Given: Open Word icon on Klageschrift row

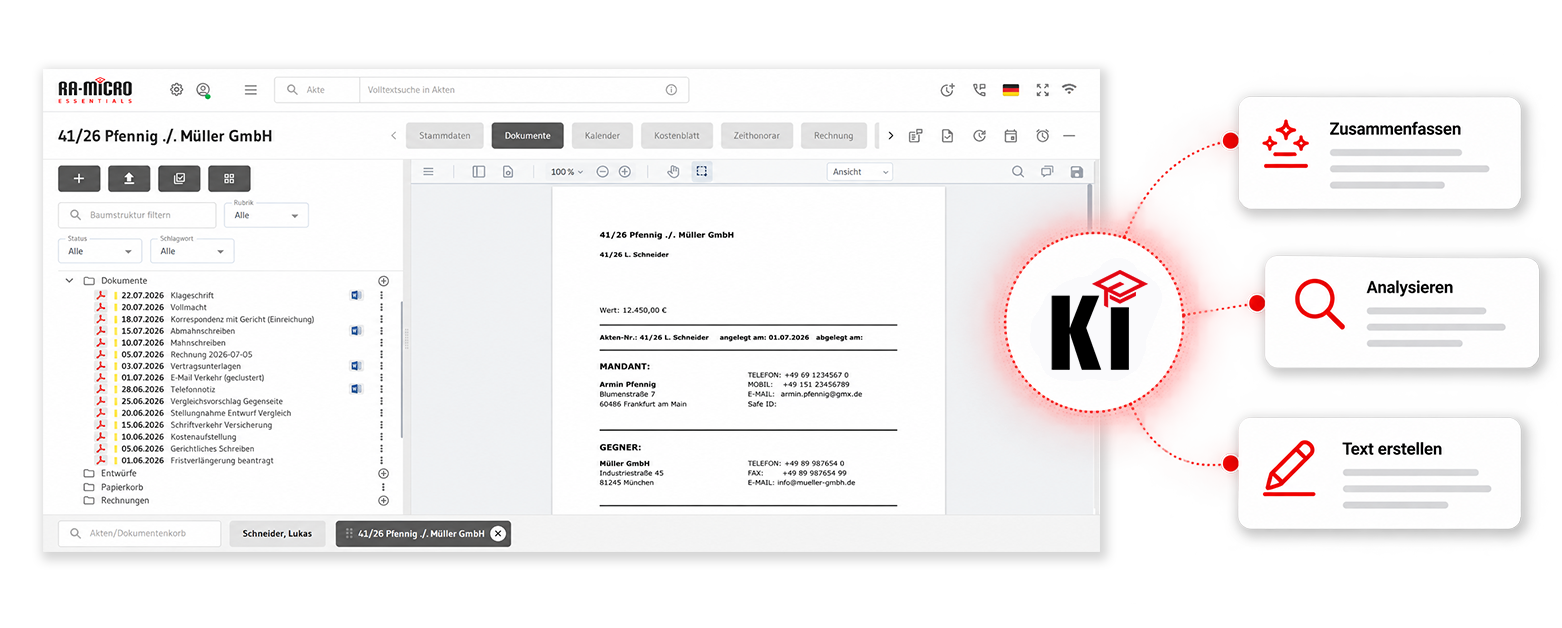Looking at the screenshot, I should click(356, 295).
